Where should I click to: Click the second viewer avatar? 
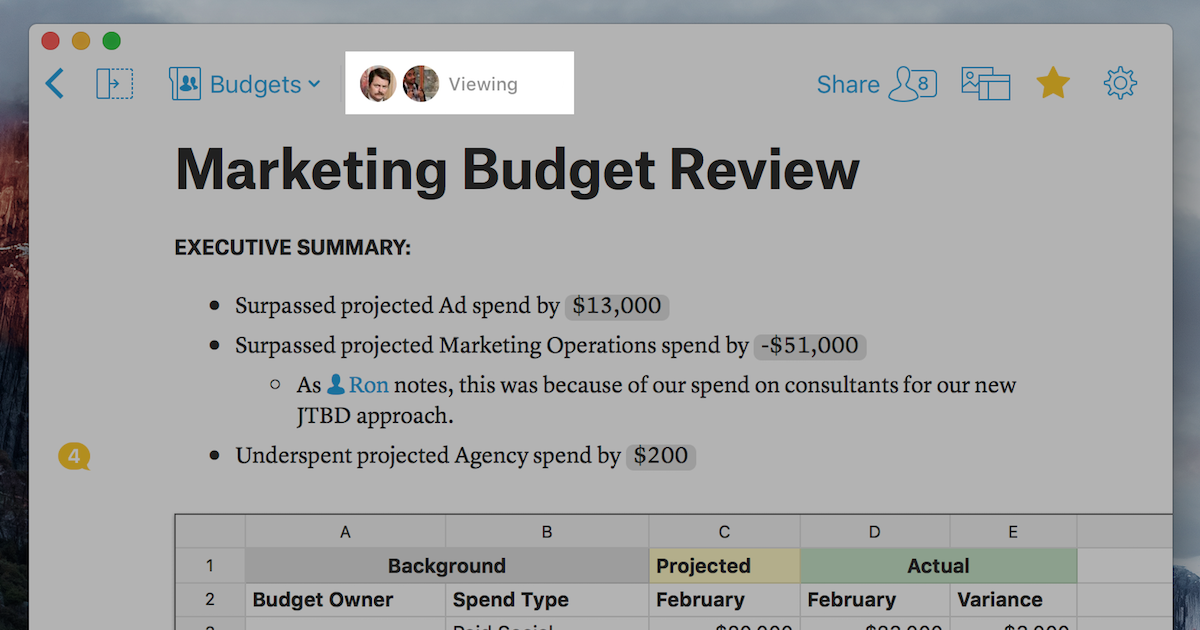421,84
